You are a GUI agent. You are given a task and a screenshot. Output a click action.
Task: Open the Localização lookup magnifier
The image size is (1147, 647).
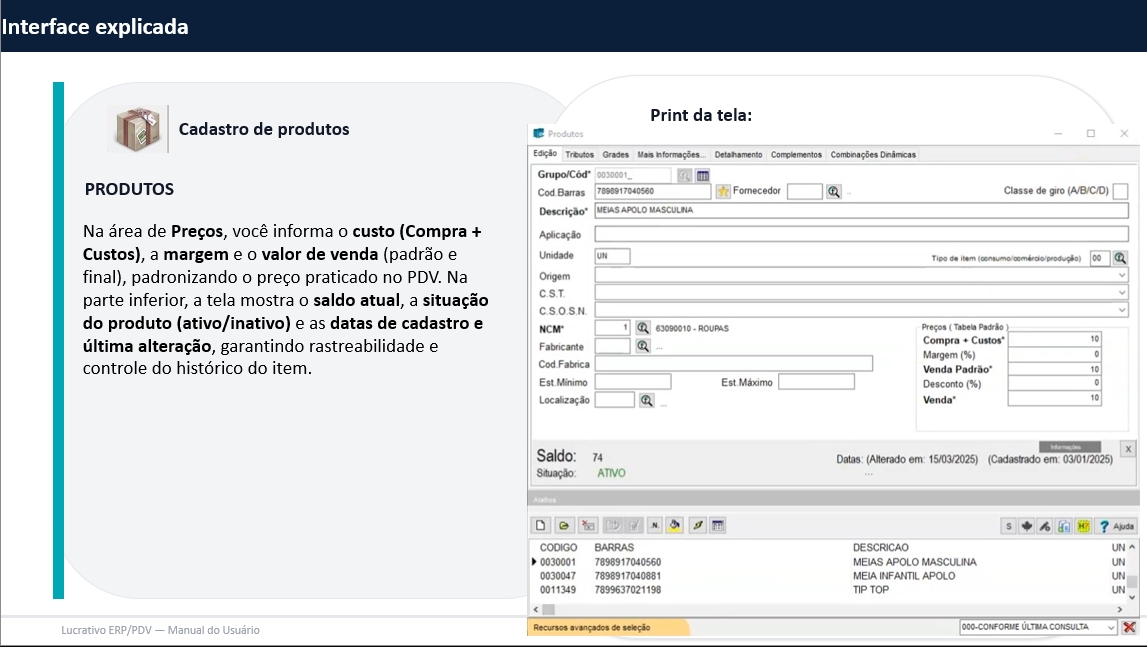pyautogui.click(x=647, y=400)
